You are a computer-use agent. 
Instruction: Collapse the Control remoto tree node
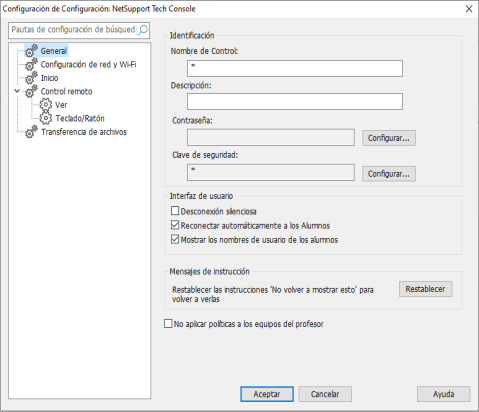pyautogui.click(x=17, y=91)
